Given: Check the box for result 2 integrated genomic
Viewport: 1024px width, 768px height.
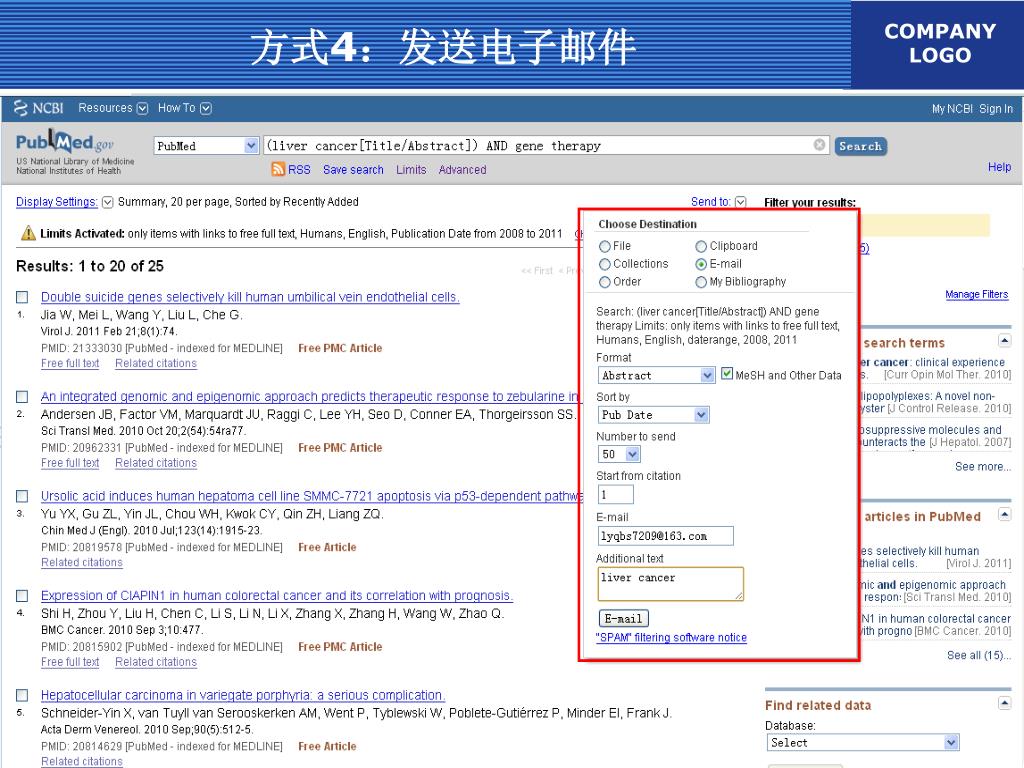Looking at the screenshot, I should [x=22, y=397].
